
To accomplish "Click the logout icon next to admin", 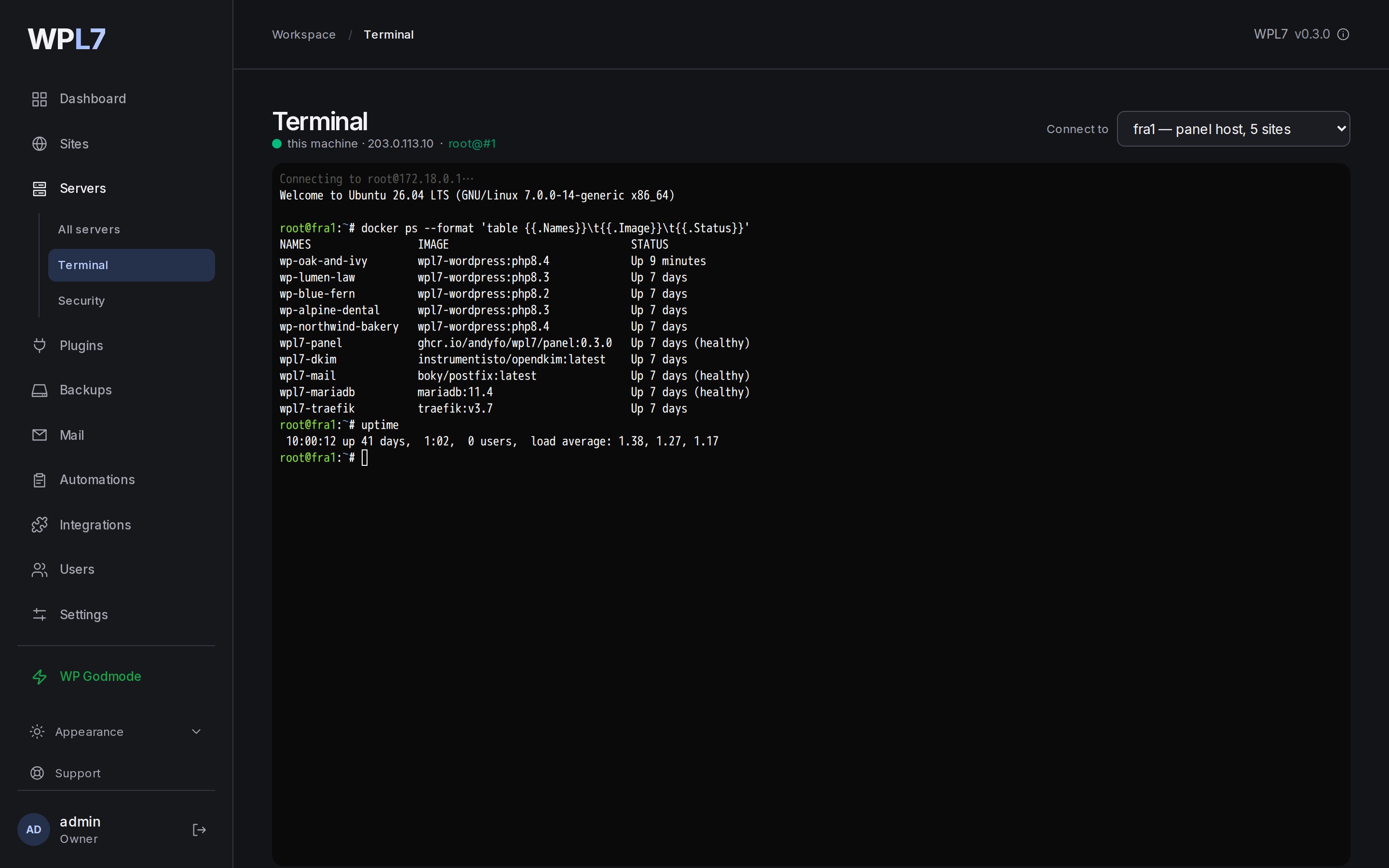I will (199, 829).
